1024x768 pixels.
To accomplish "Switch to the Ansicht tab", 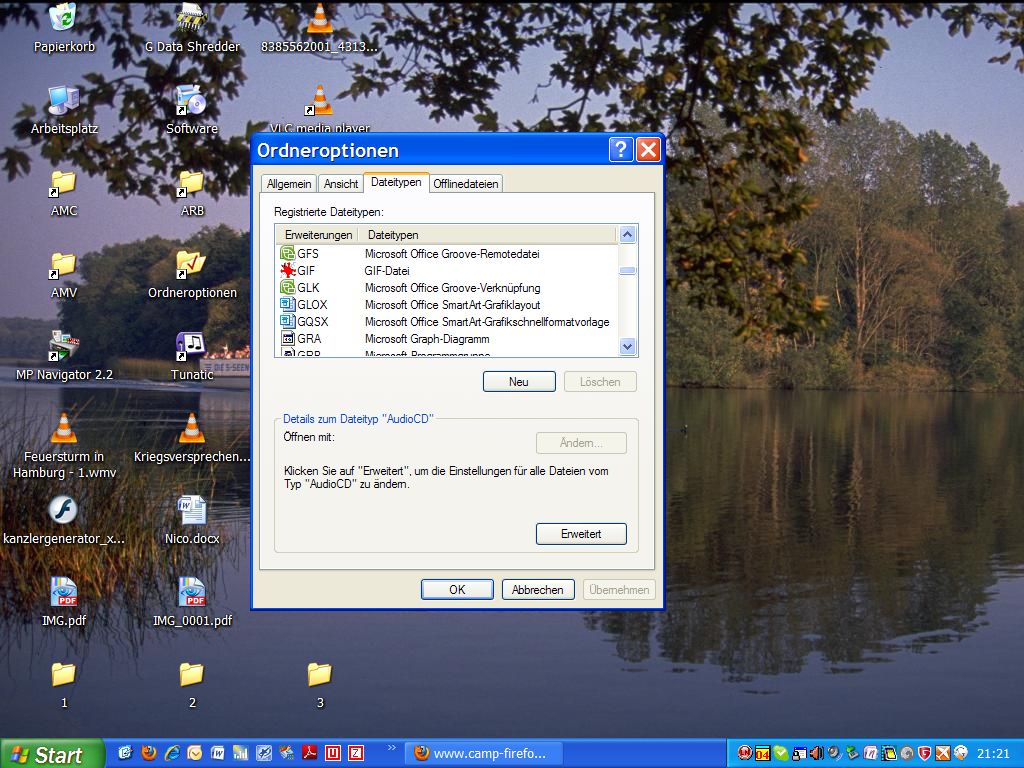I will (x=341, y=184).
